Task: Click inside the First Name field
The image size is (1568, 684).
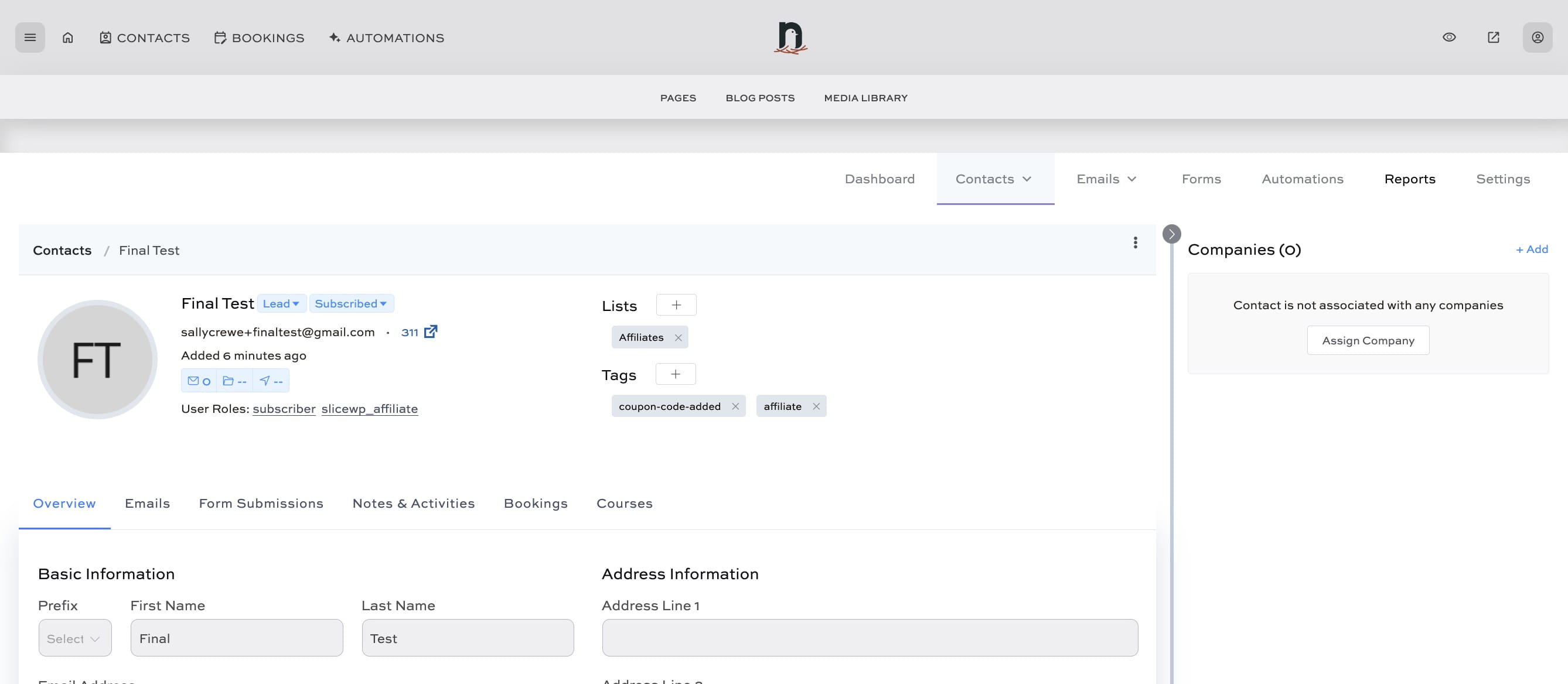Action: pos(236,638)
